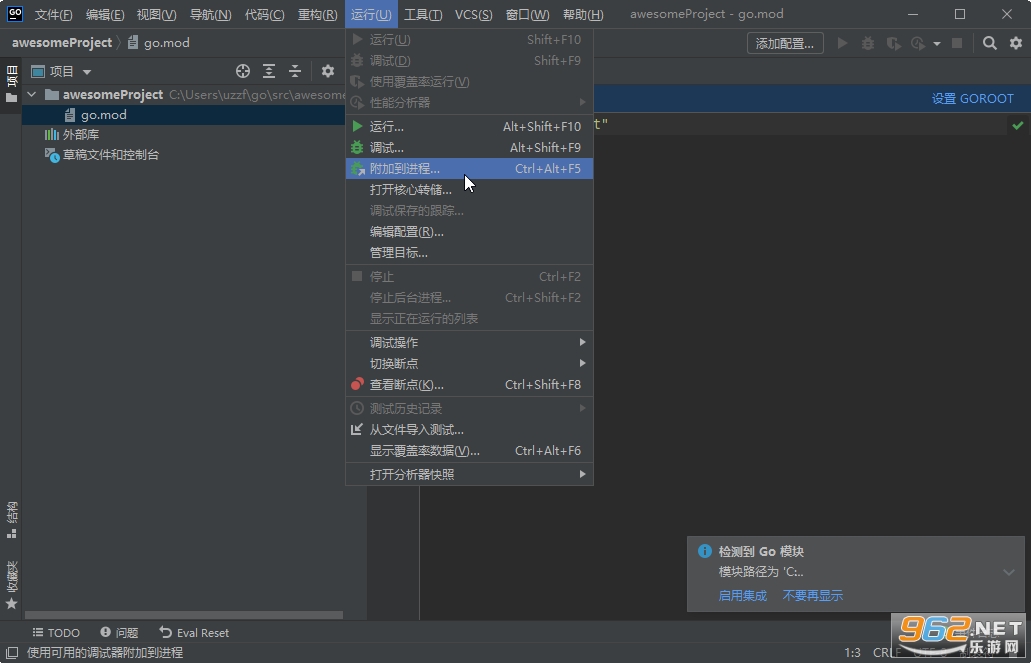Image resolution: width=1031 pixels, height=663 pixels.
Task: Open the profiler dropdown arrow in toolbar
Action: click(x=937, y=43)
